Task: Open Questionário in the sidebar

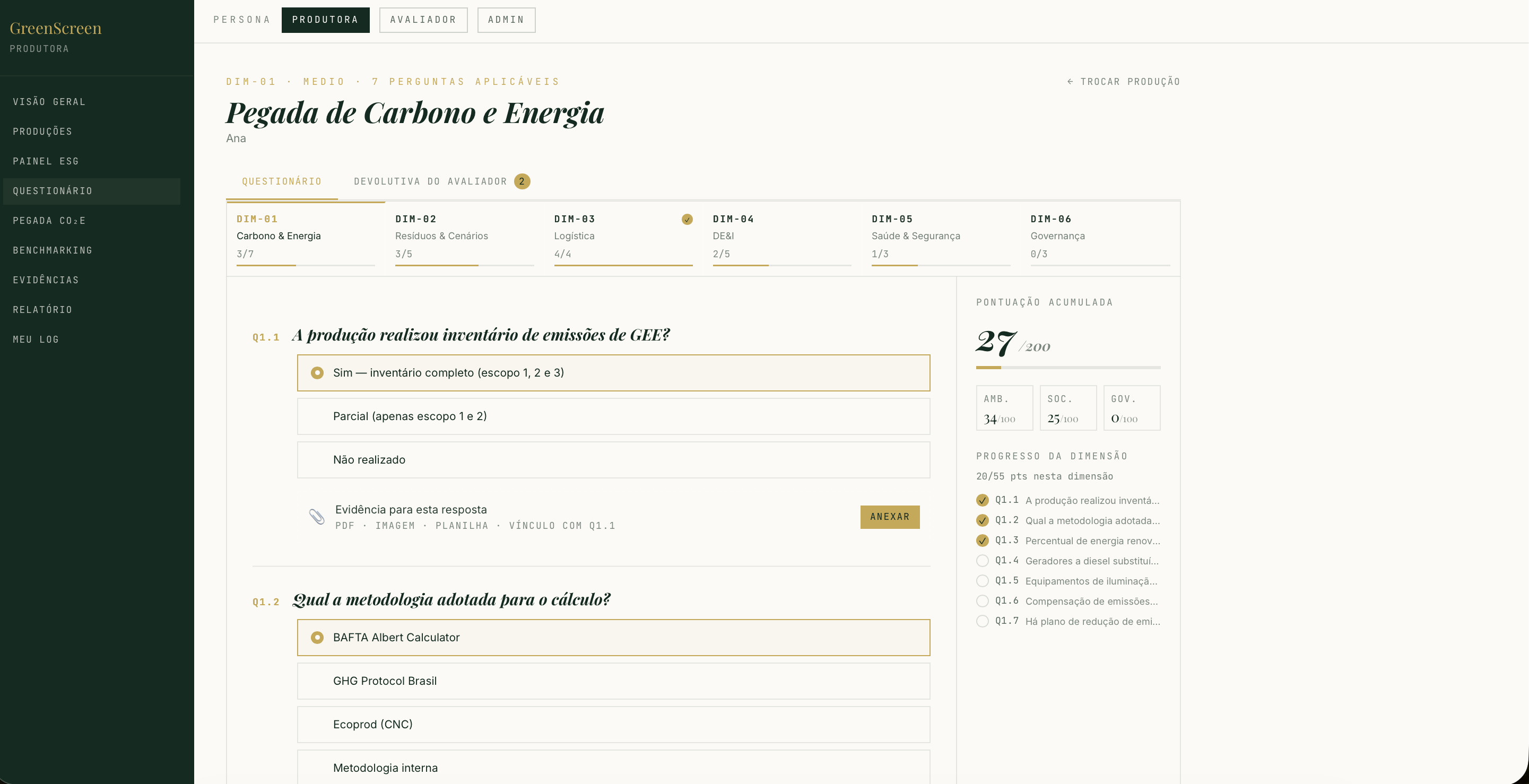Action: 92,191
